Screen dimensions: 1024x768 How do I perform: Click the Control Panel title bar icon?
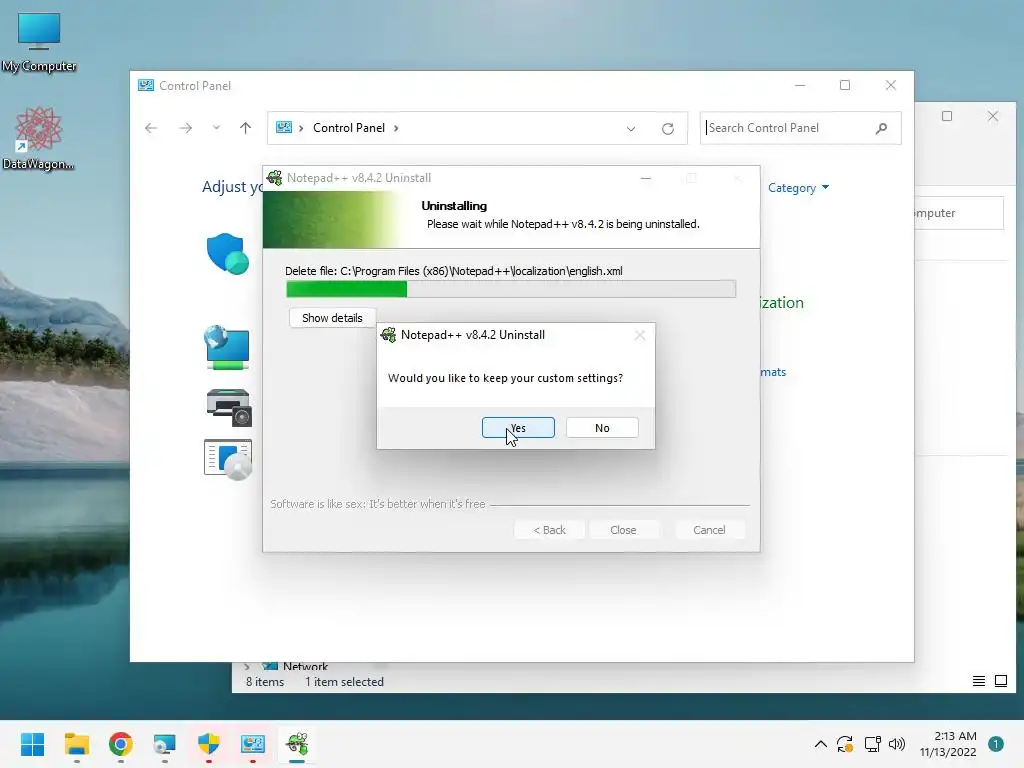[146, 86]
